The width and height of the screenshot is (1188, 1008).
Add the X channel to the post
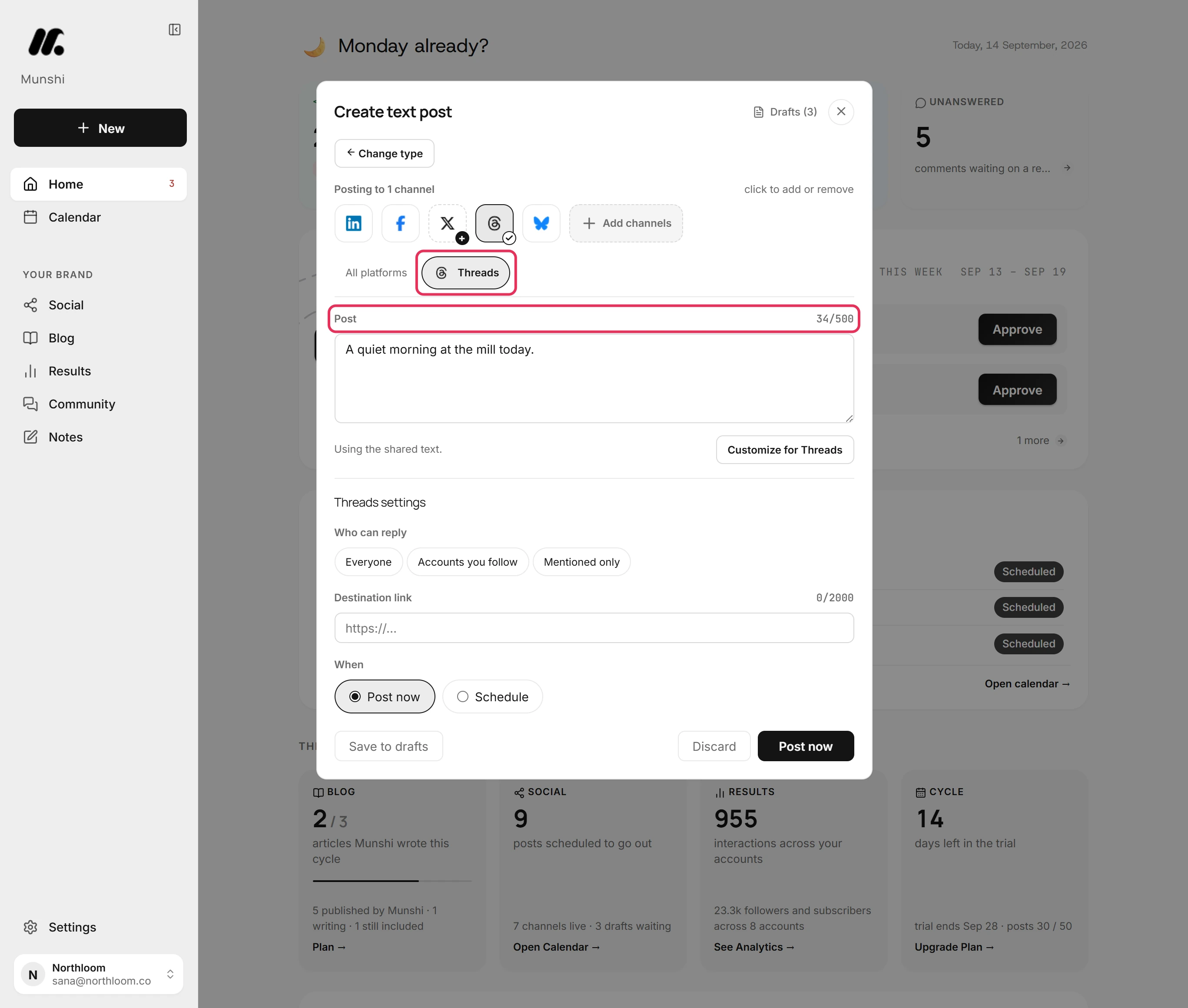click(x=448, y=223)
